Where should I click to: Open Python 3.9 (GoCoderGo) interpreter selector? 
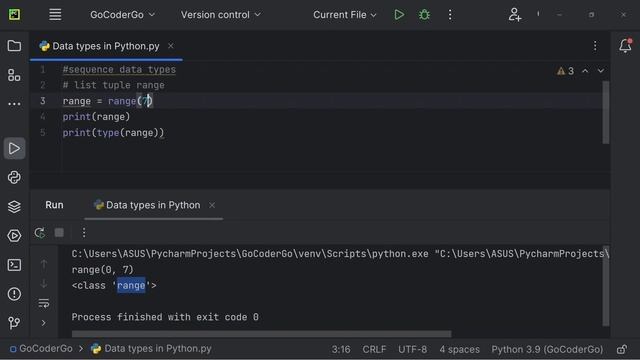pos(547,349)
